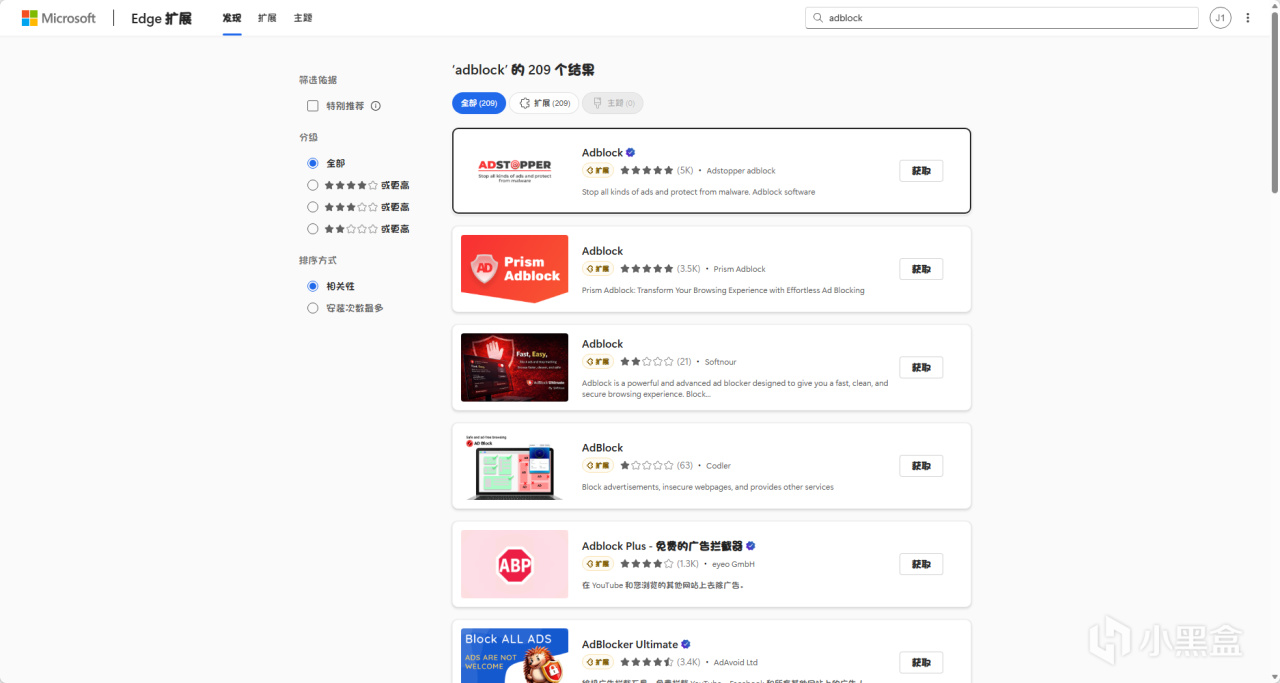This screenshot has height=683, width=1280.
Task: Tick the 特别推荐 checkbox
Action: coord(313,106)
